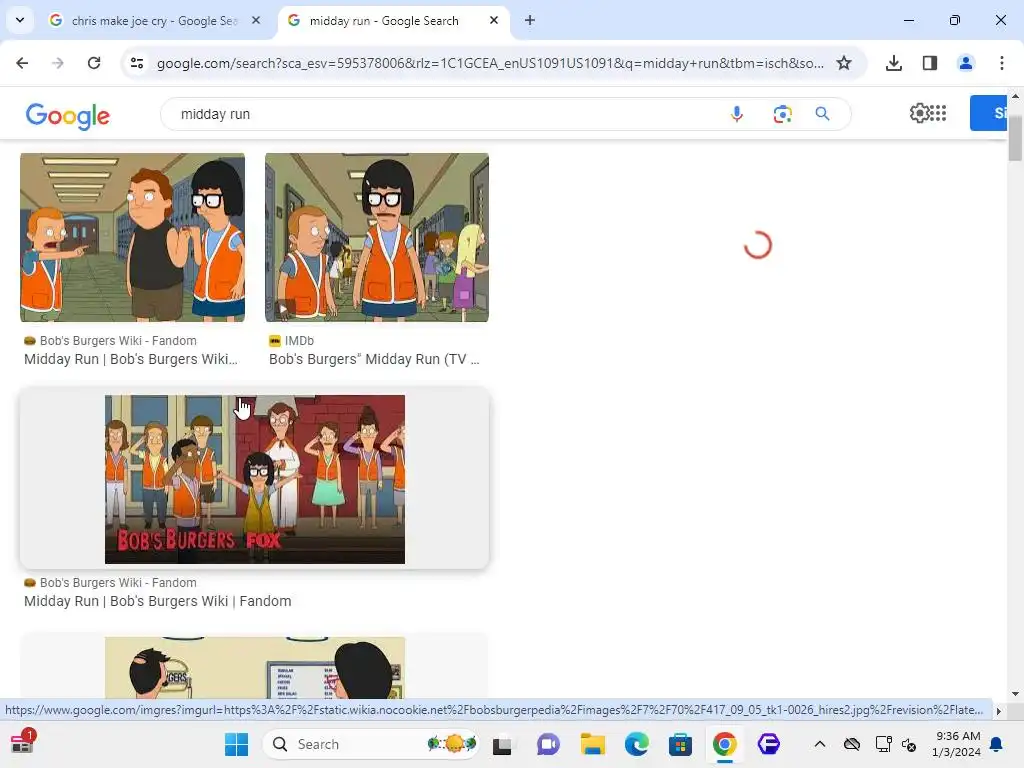The width and height of the screenshot is (1024, 768).
Task: View site information icon in address bar
Action: pos(137,63)
